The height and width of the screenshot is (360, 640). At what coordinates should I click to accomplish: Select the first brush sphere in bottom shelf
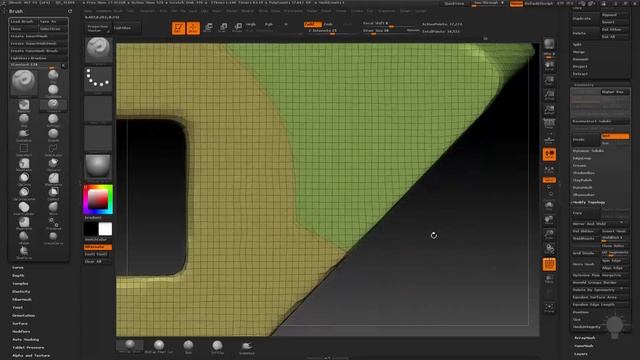pos(130,346)
